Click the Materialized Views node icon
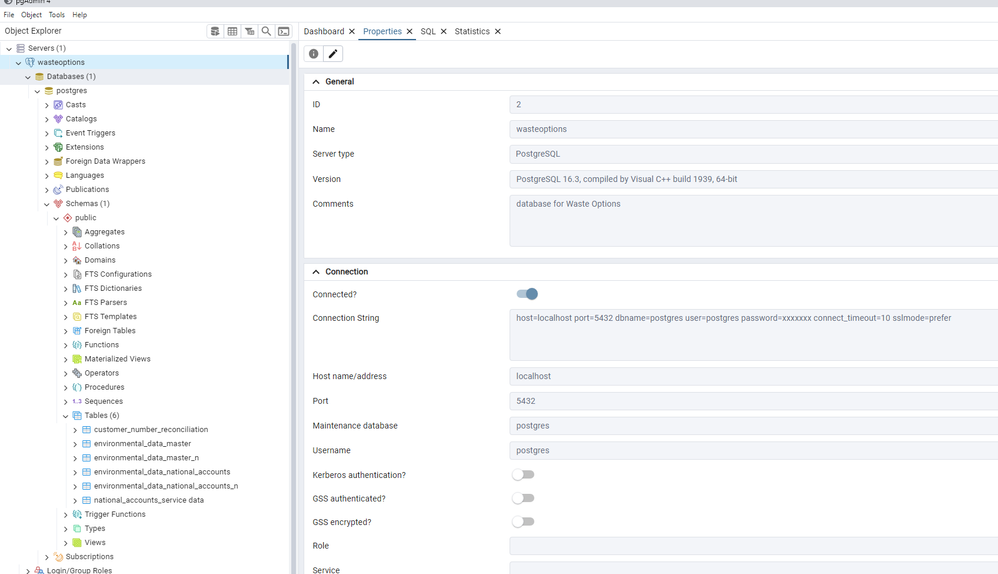Viewport: 998px width, 574px height. click(77, 359)
